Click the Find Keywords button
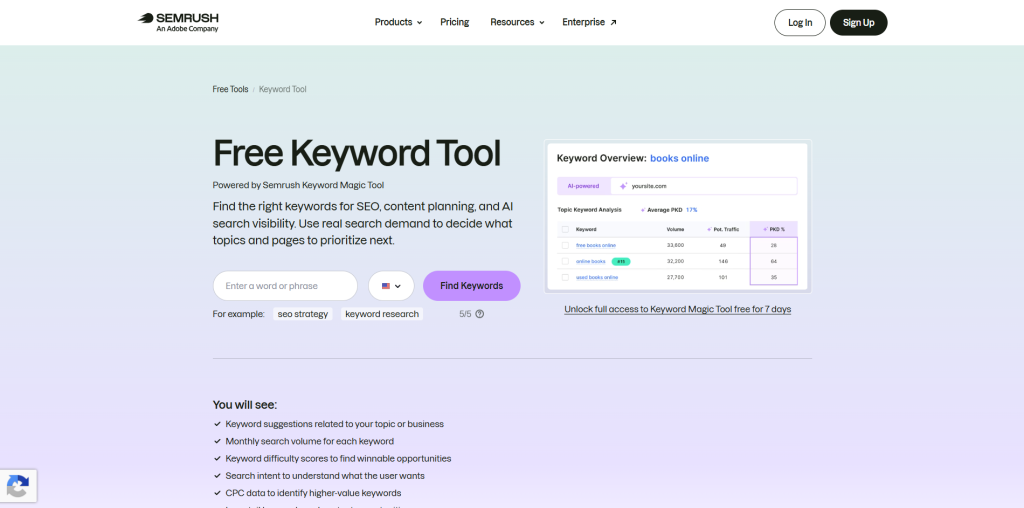The image size is (1024, 508). pyautogui.click(x=472, y=286)
